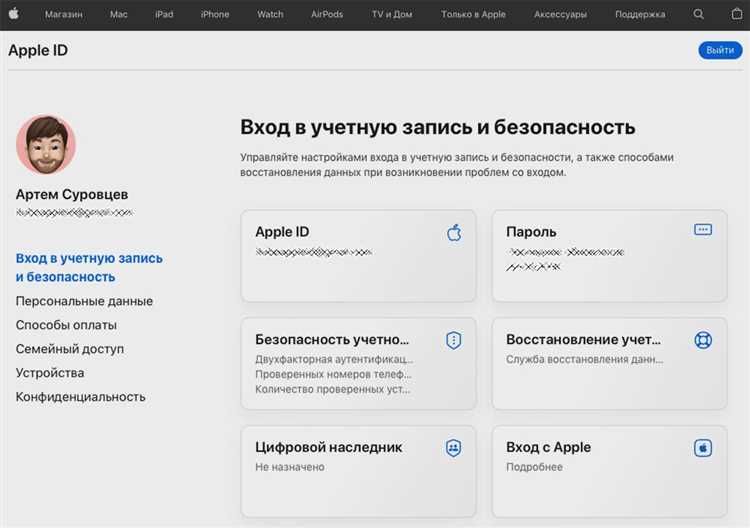Open the Поддержка menu item
This screenshot has height=528, width=750.
point(640,14)
